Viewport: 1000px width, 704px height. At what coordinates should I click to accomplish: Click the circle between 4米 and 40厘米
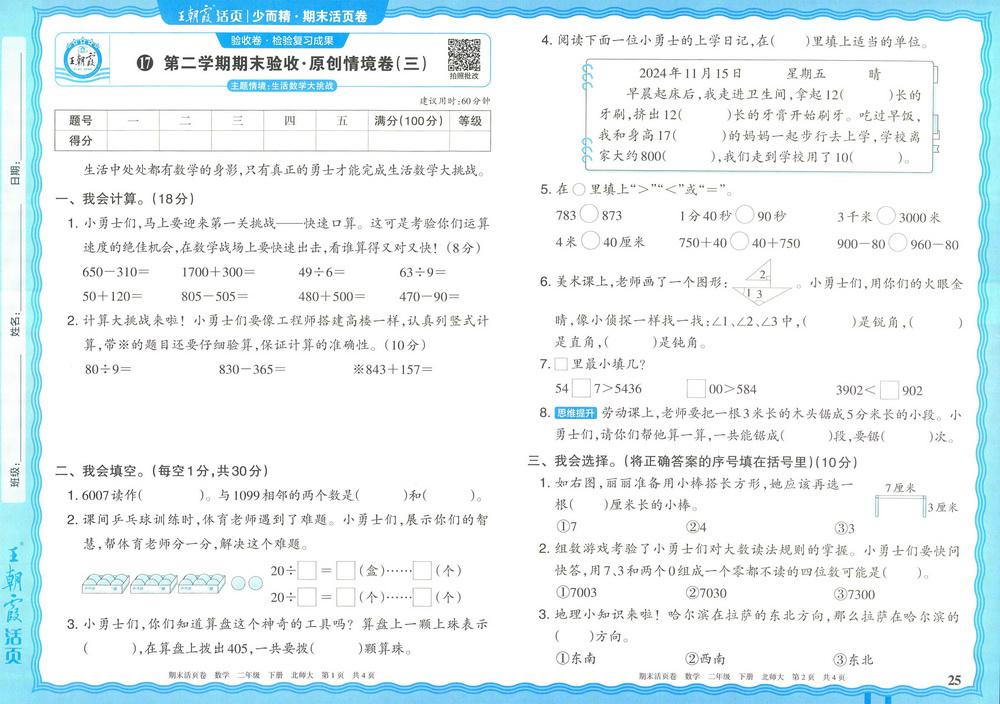[x=591, y=240]
